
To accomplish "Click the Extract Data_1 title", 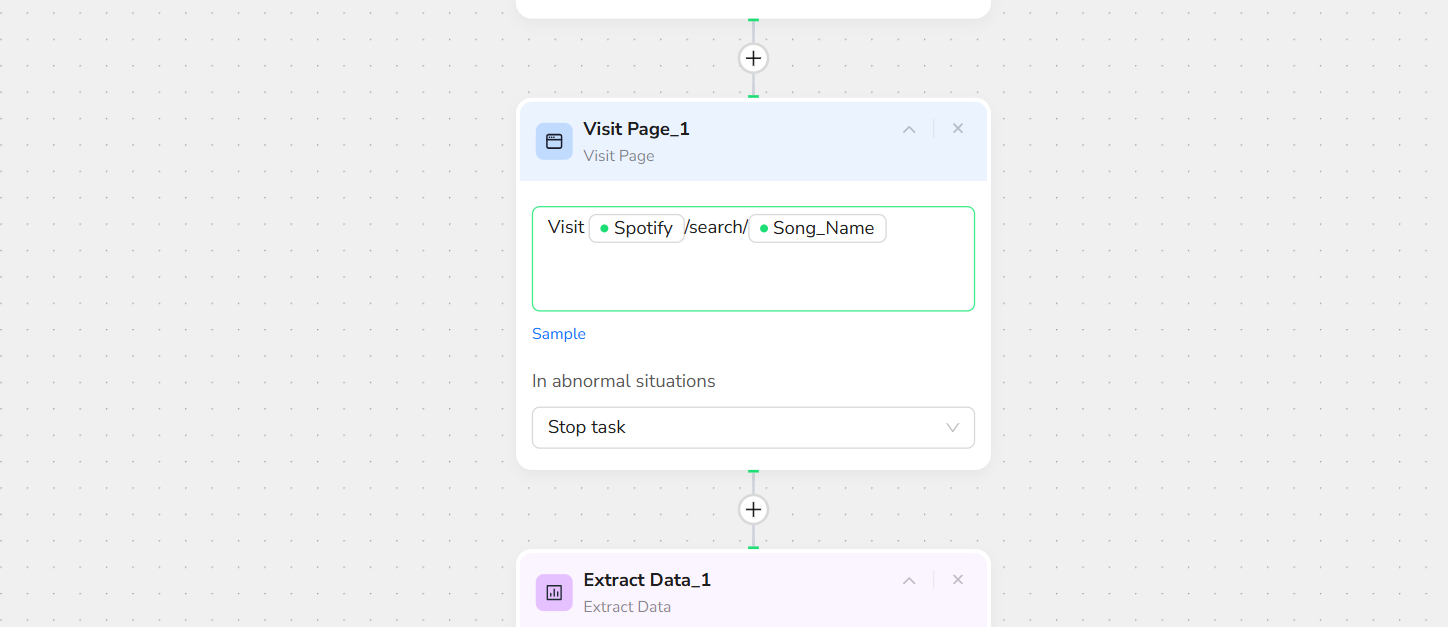I will click(x=646, y=580).
